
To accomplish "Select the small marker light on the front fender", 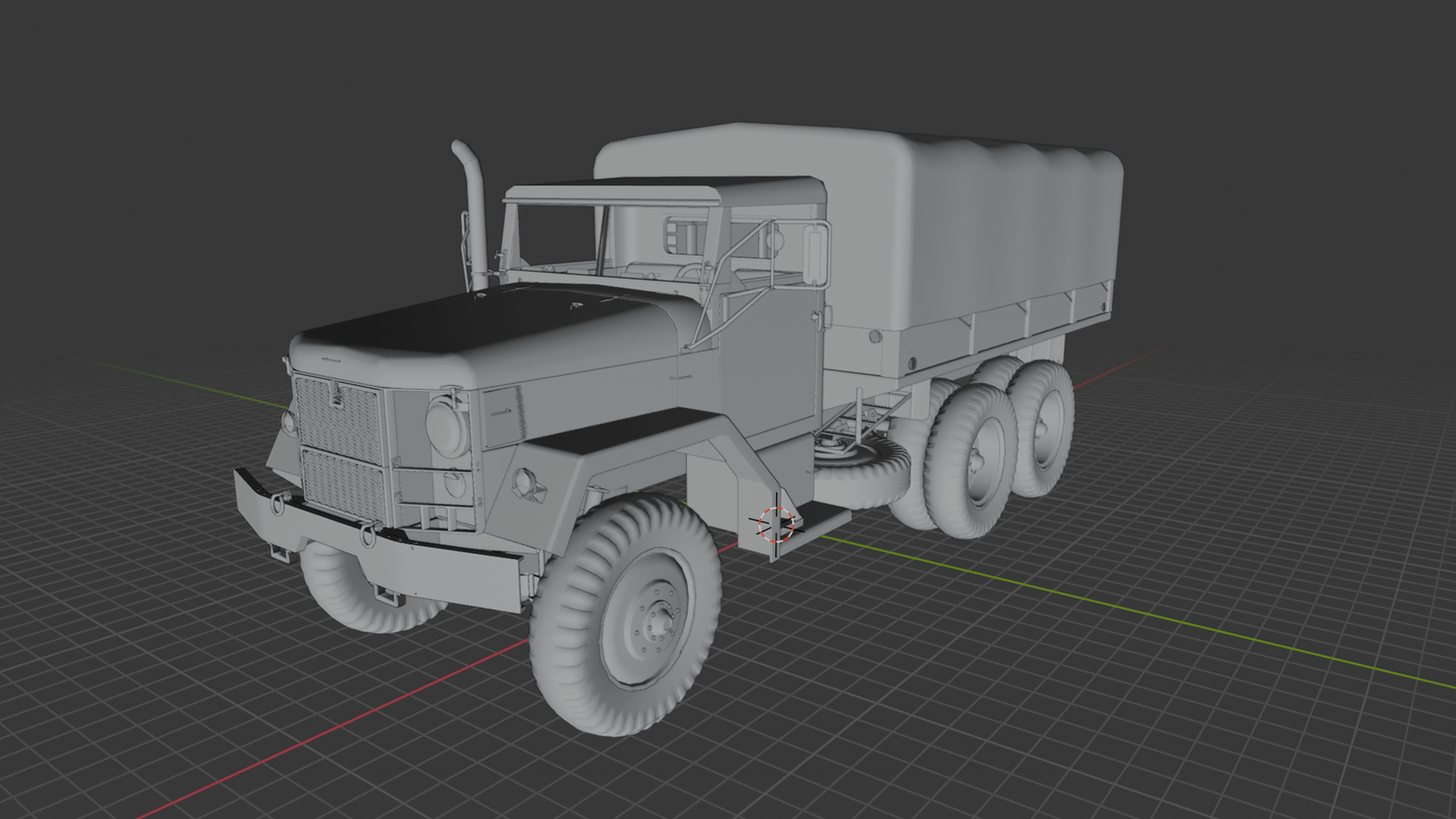I will point(523,480).
